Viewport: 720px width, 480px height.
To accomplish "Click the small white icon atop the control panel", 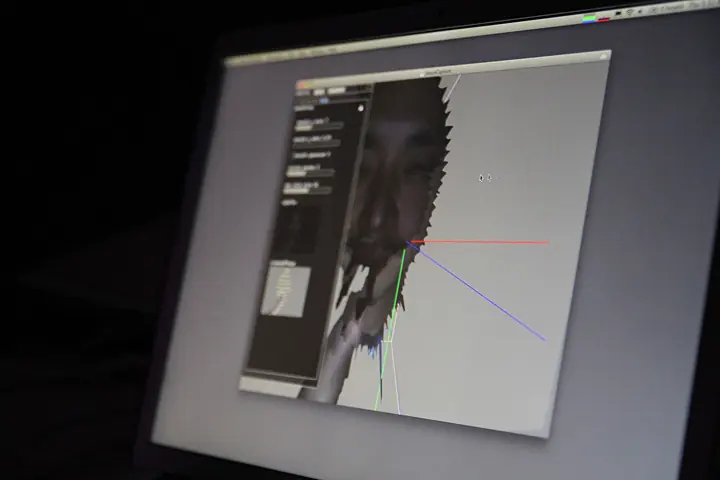I will [x=359, y=107].
